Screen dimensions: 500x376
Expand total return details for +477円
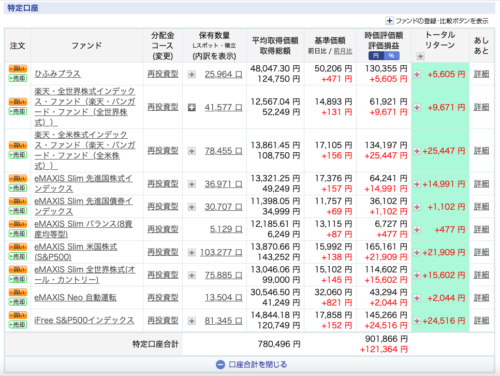click(417, 230)
